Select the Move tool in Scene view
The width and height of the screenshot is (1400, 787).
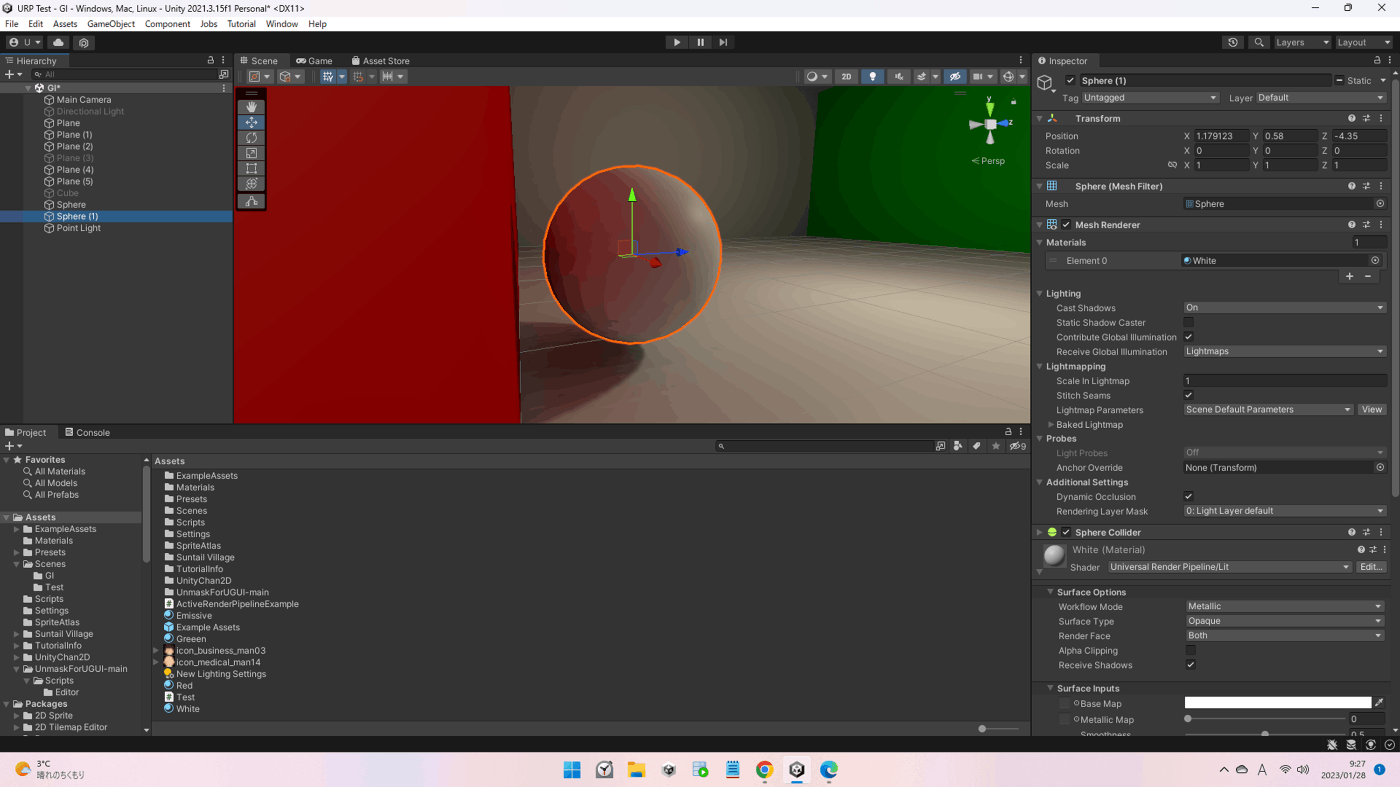[251, 122]
